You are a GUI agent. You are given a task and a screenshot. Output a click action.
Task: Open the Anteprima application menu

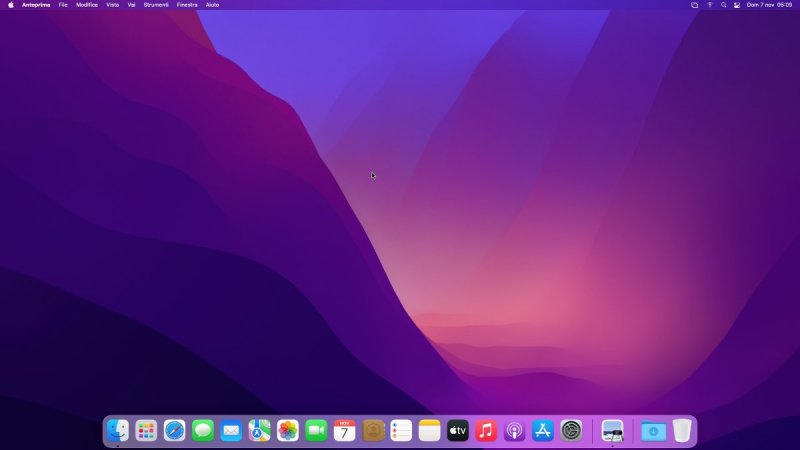pyautogui.click(x=36, y=5)
